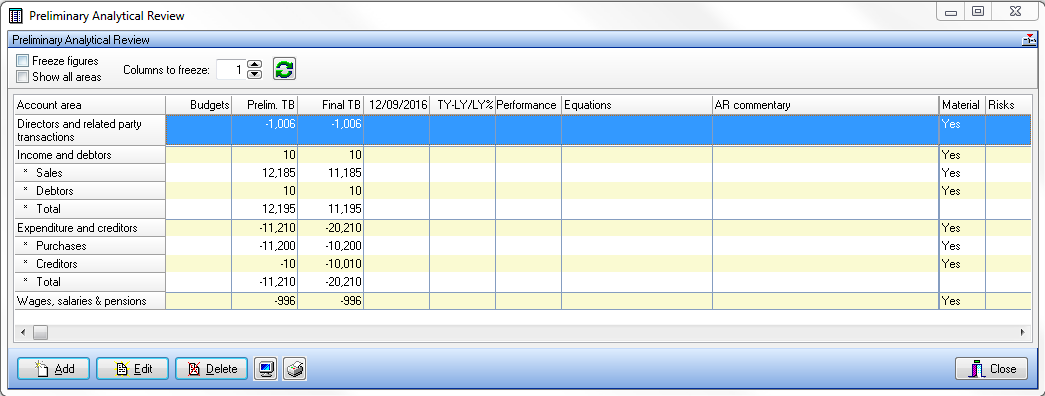The width and height of the screenshot is (1045, 396).
Task: Click the Delete button
Action: click(x=211, y=369)
